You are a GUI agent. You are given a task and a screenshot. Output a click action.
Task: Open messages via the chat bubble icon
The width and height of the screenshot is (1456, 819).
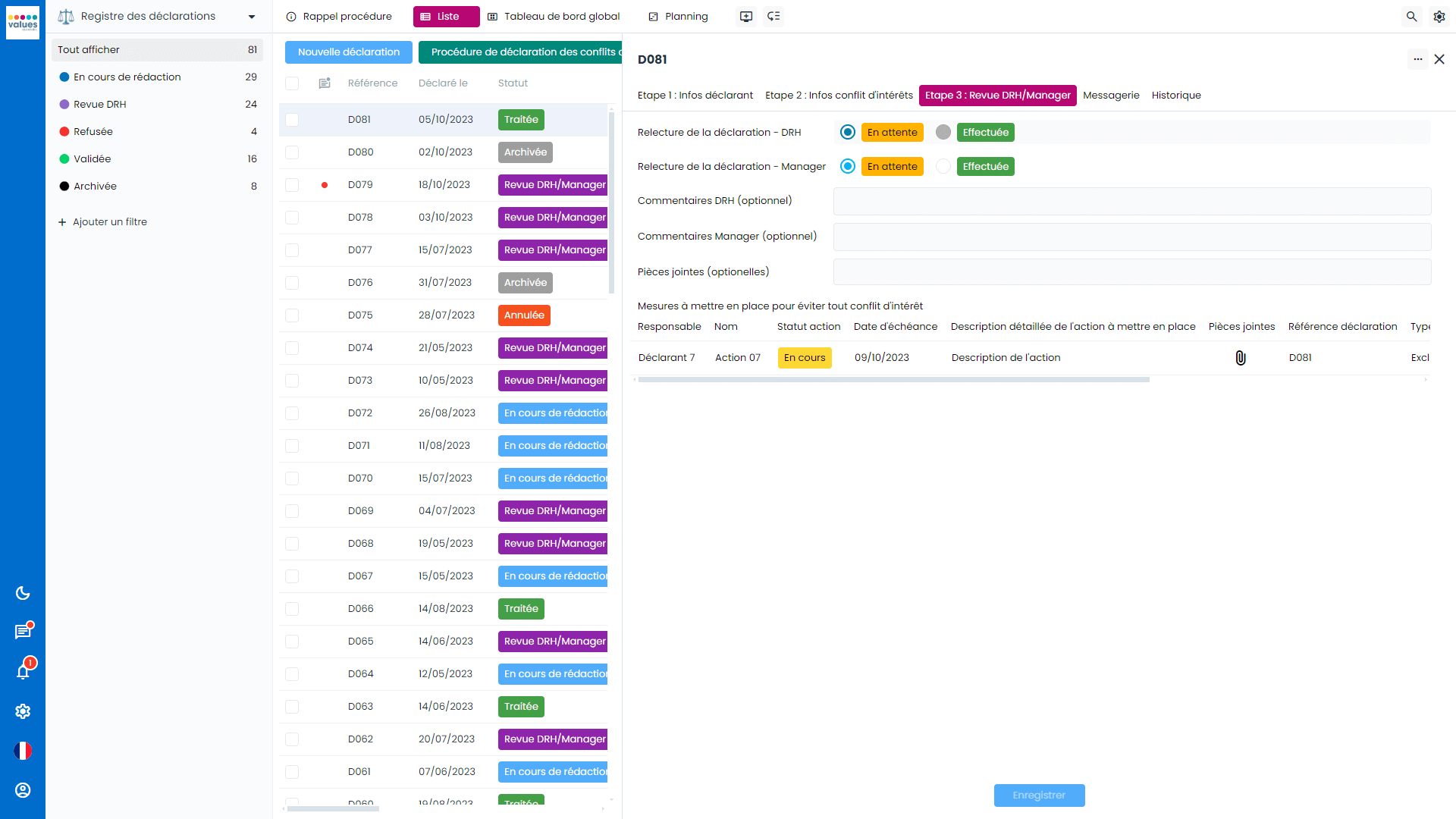coord(23,631)
